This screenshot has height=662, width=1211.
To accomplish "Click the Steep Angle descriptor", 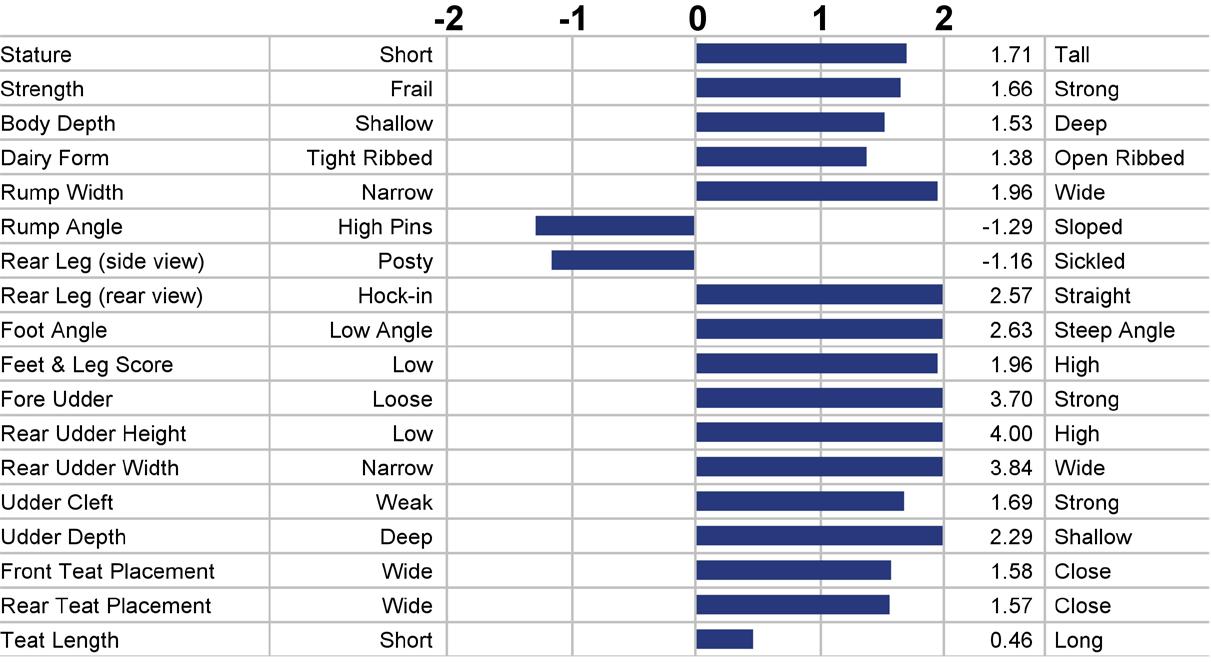I will click(x=1115, y=331).
